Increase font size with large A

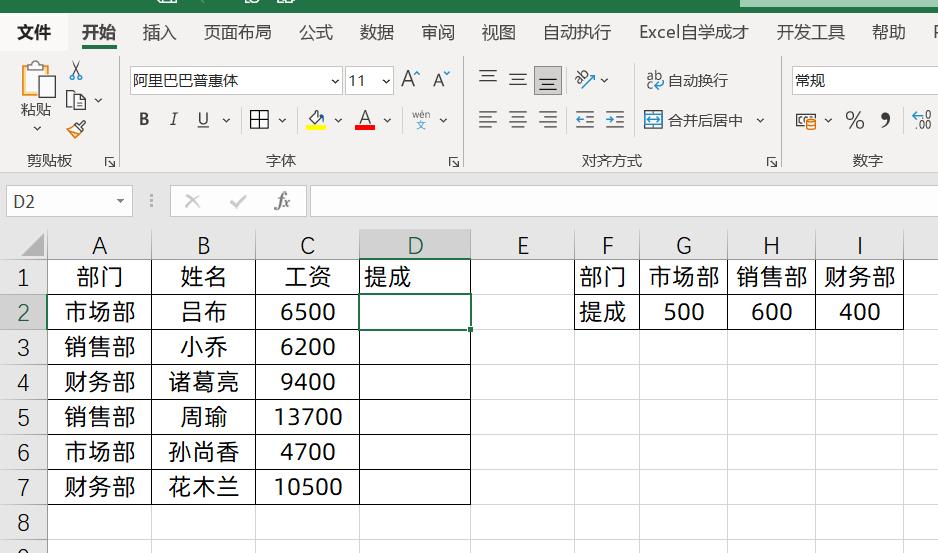point(410,80)
